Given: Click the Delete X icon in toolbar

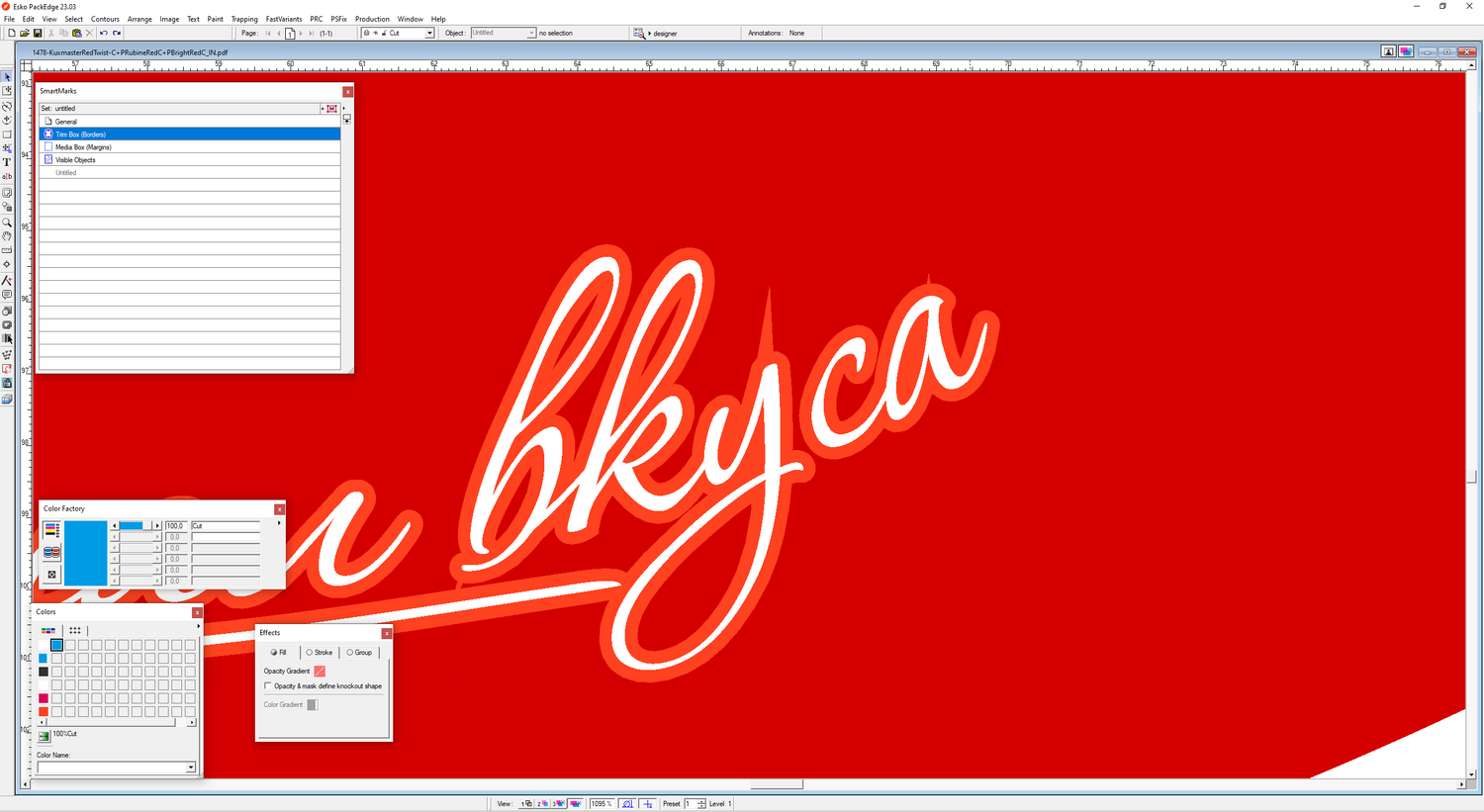Looking at the screenshot, I should coord(90,33).
